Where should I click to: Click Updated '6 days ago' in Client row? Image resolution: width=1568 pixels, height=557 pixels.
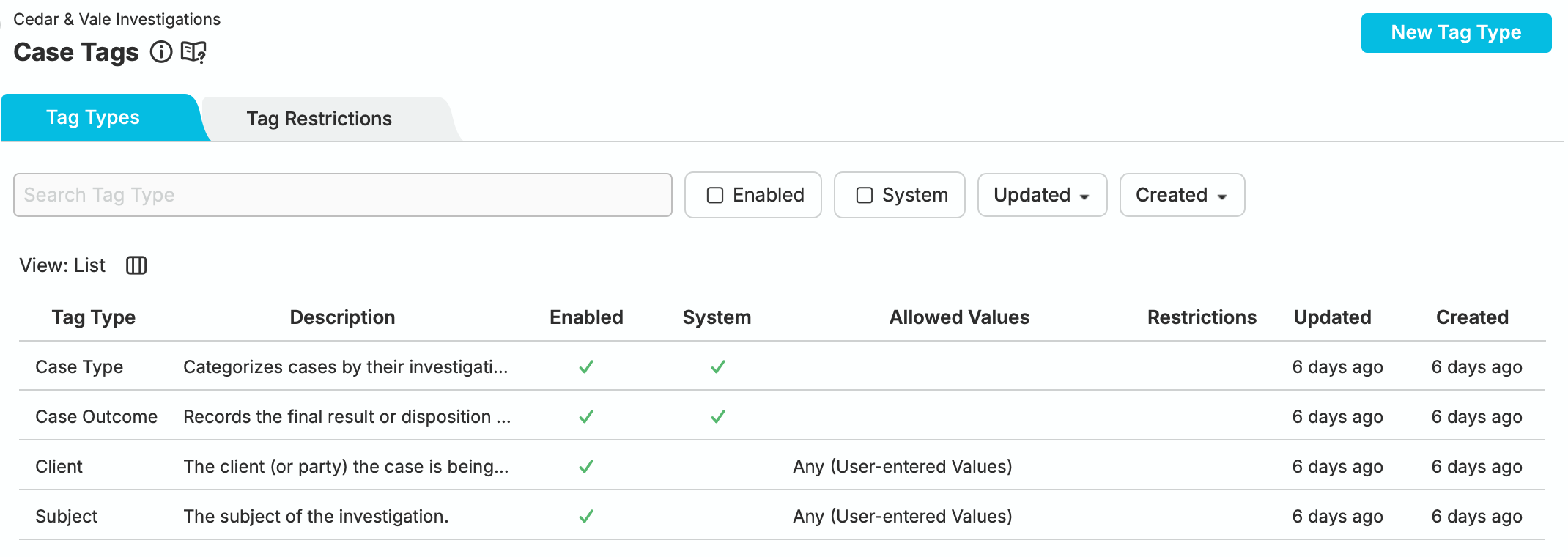coord(1337,466)
